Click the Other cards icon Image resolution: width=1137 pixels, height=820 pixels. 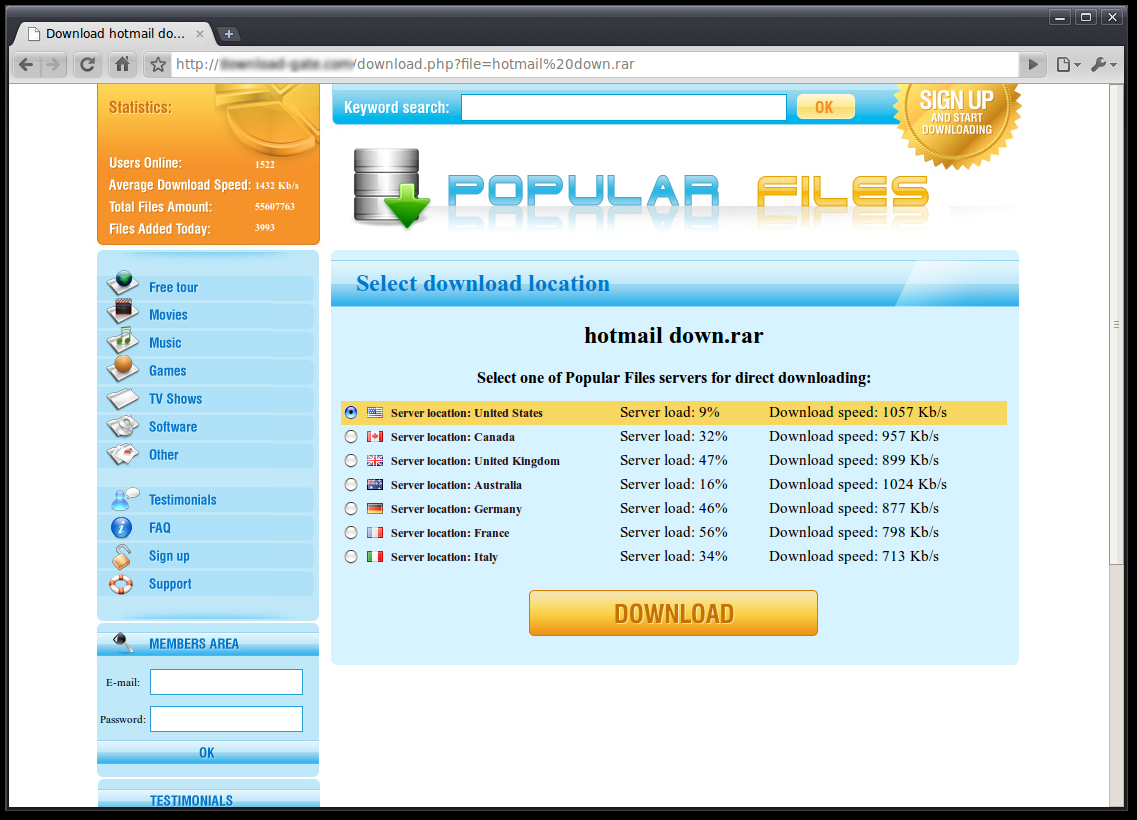[x=123, y=454]
